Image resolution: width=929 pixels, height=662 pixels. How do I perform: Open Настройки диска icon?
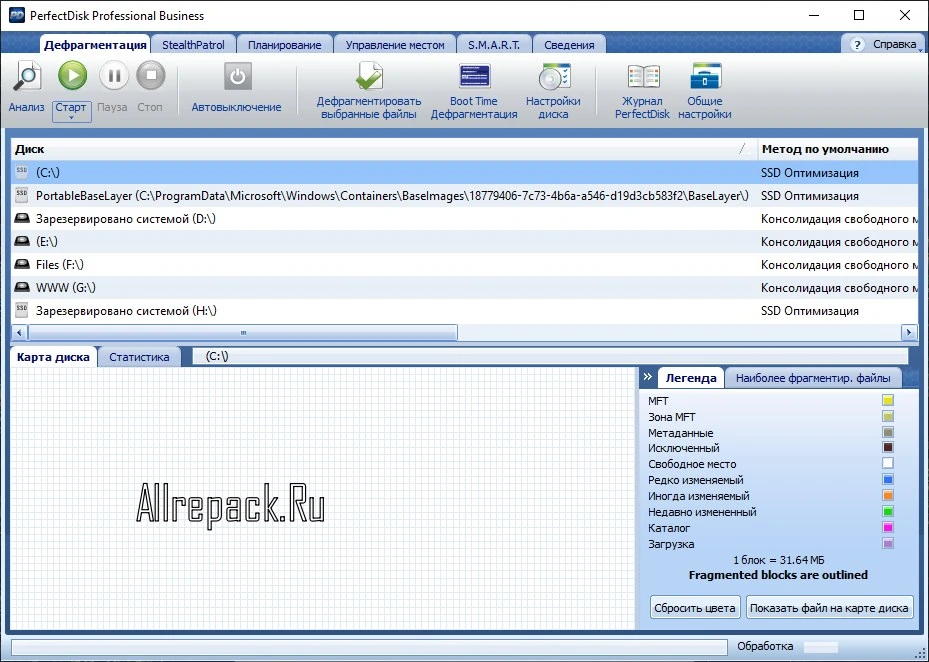click(x=553, y=77)
